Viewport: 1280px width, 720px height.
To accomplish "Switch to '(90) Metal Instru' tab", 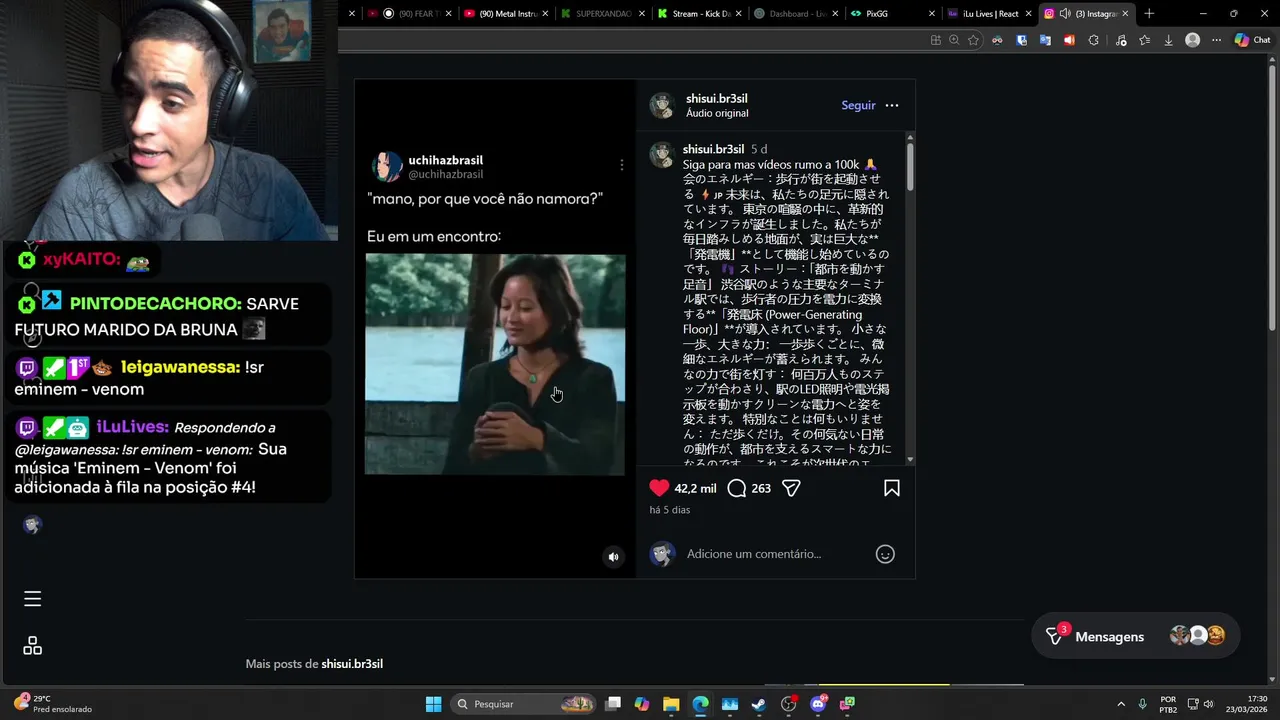I will [507, 13].
